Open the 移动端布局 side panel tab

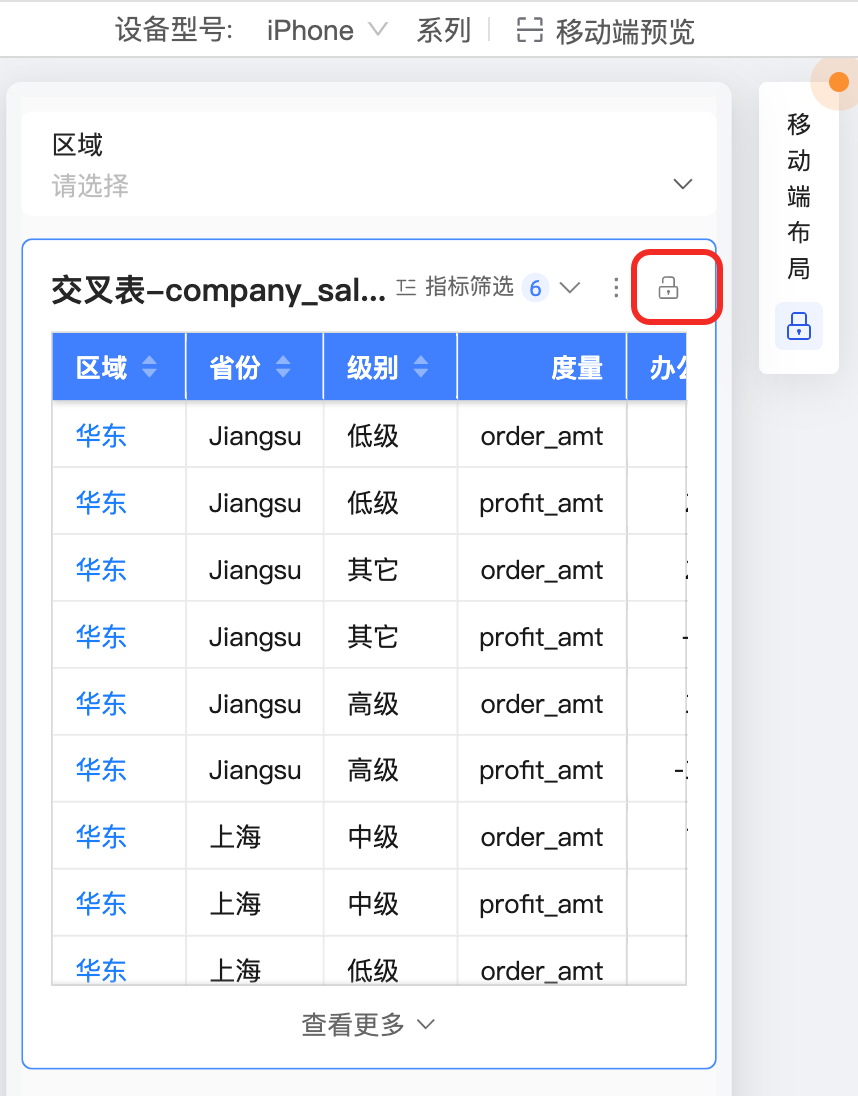(x=798, y=196)
